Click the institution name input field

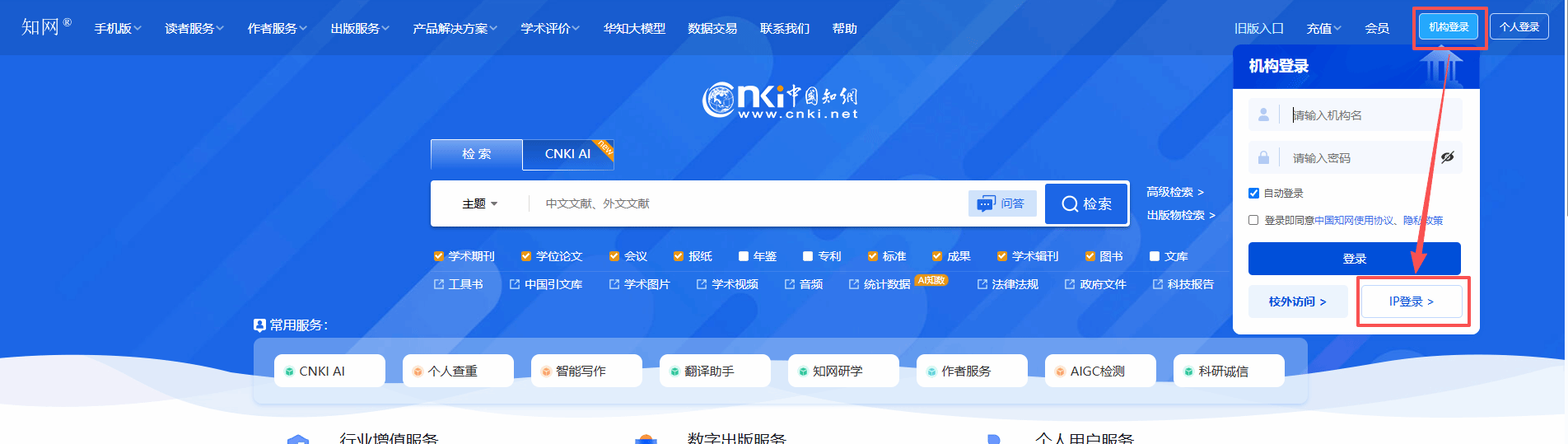[1371, 115]
